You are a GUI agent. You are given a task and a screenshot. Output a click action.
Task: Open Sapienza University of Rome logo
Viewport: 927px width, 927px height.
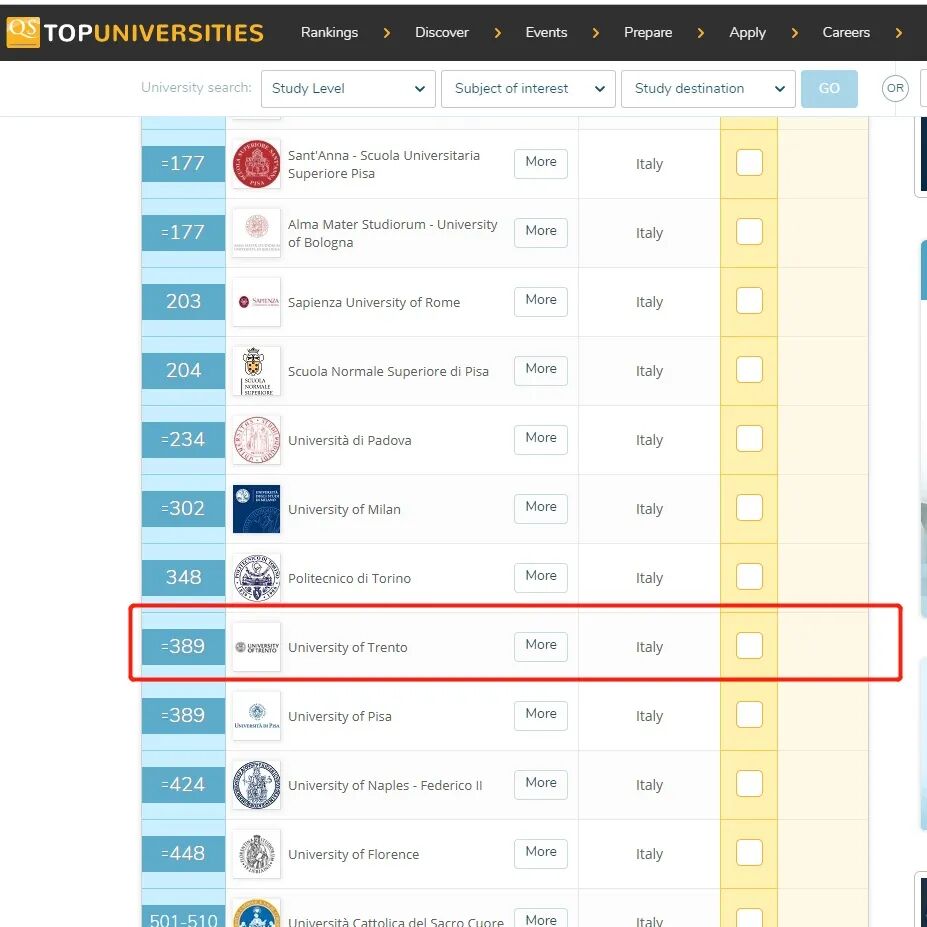point(256,302)
